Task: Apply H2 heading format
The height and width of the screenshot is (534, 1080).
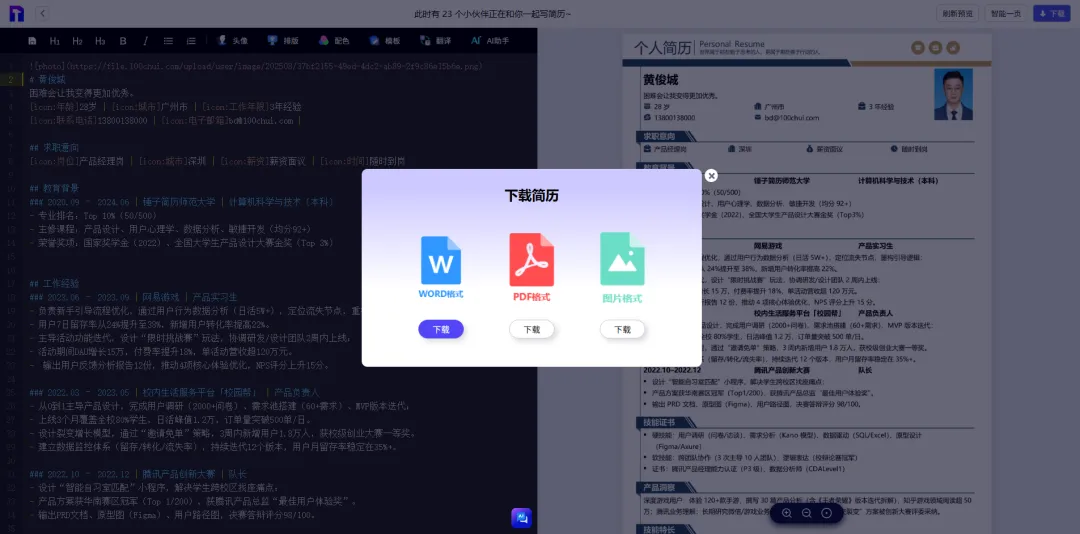Action: point(77,41)
